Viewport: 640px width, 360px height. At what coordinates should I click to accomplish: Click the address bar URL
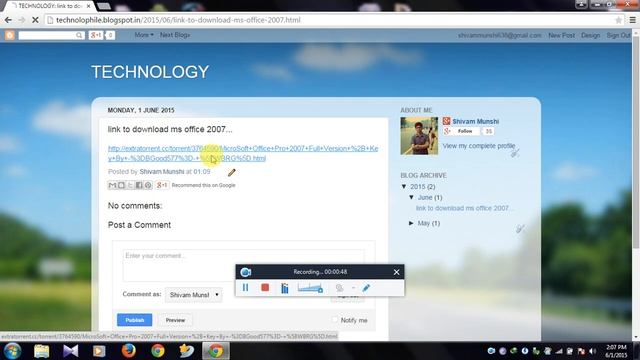click(178, 20)
